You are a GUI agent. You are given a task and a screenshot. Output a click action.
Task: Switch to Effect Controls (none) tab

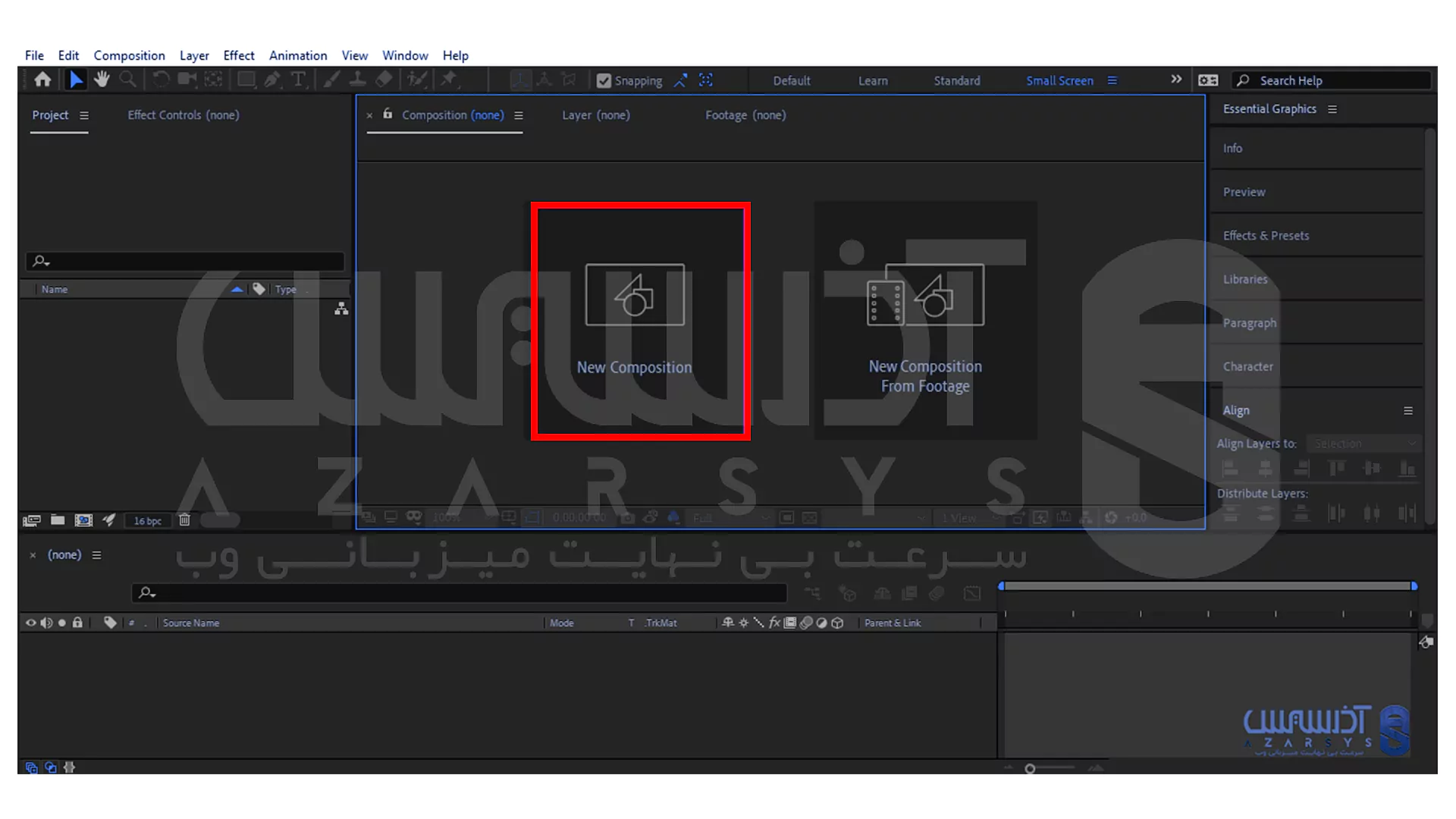pos(184,115)
